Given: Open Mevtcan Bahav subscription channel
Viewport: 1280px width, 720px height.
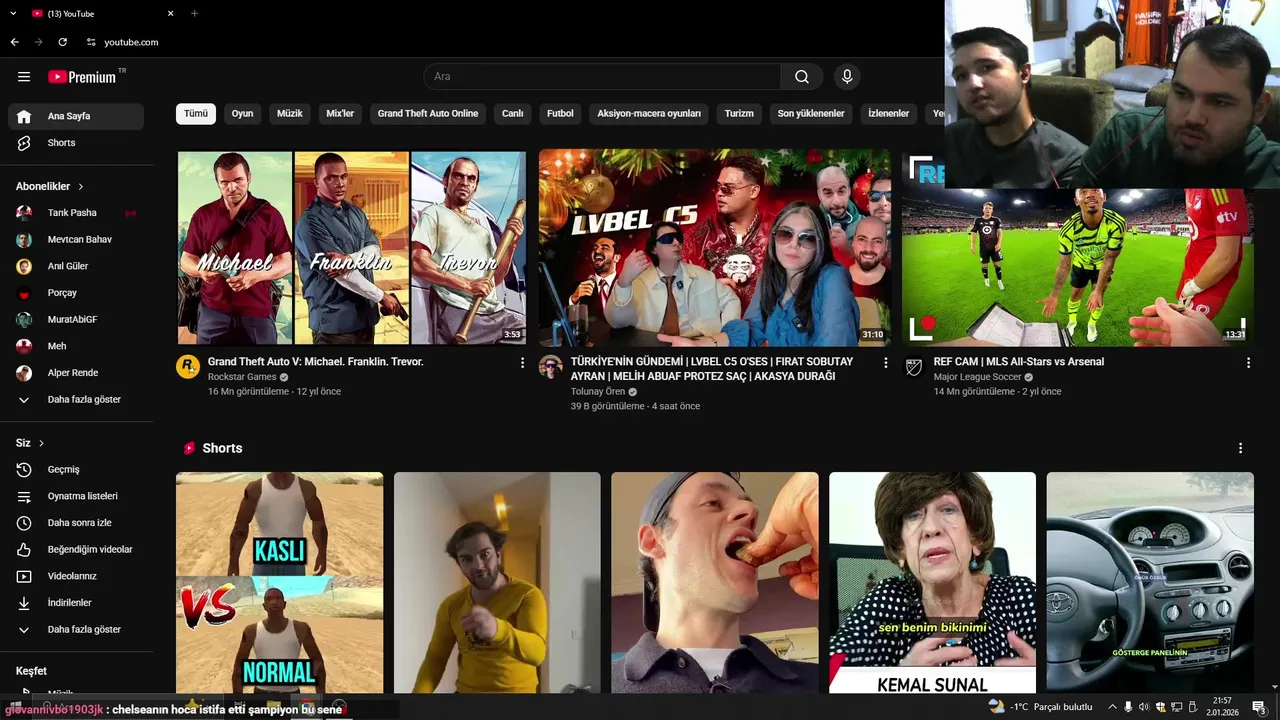Looking at the screenshot, I should pos(76,240).
